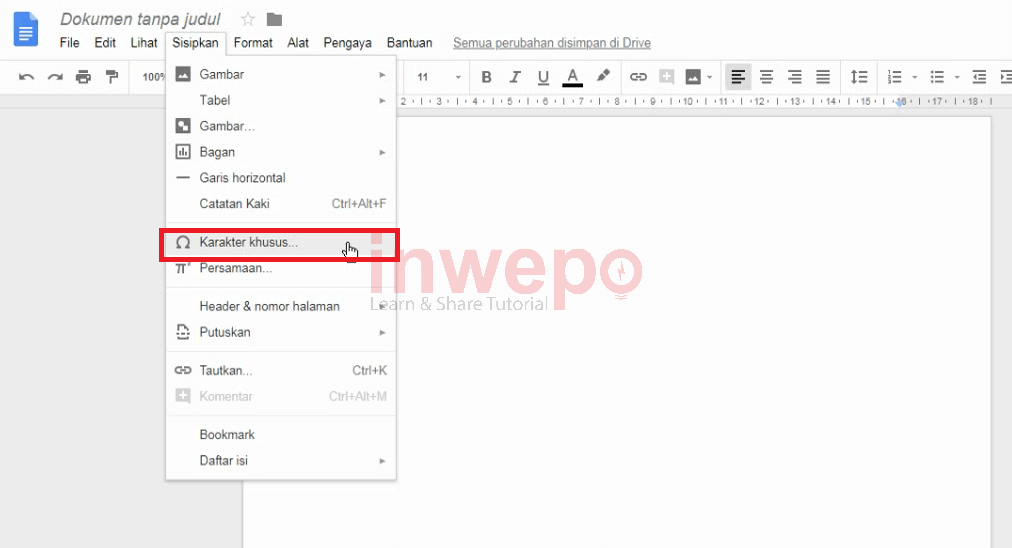Choose the Tautkan link entry
The width and height of the screenshot is (1012, 548).
pos(281,370)
